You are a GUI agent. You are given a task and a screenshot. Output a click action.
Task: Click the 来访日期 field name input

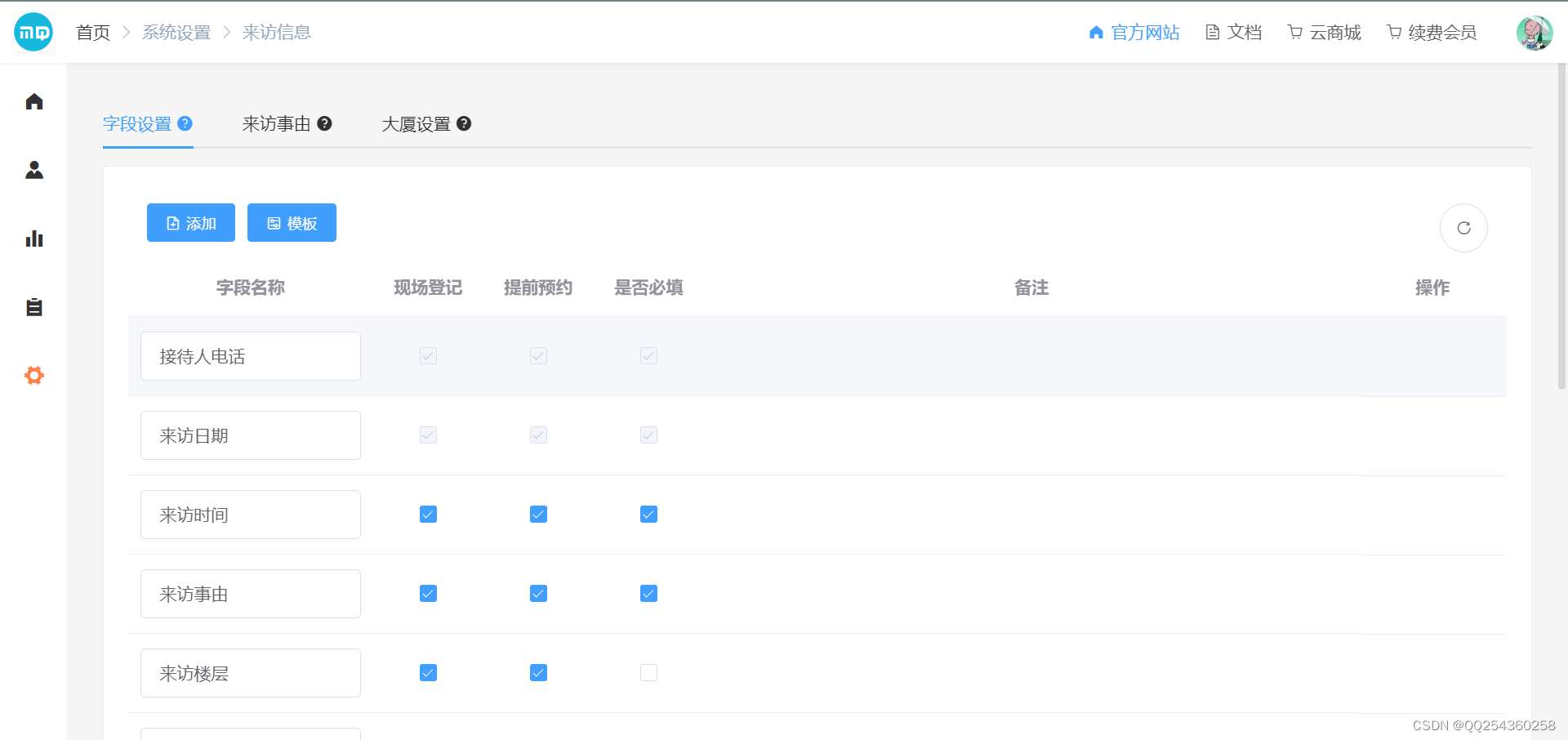[x=251, y=435]
